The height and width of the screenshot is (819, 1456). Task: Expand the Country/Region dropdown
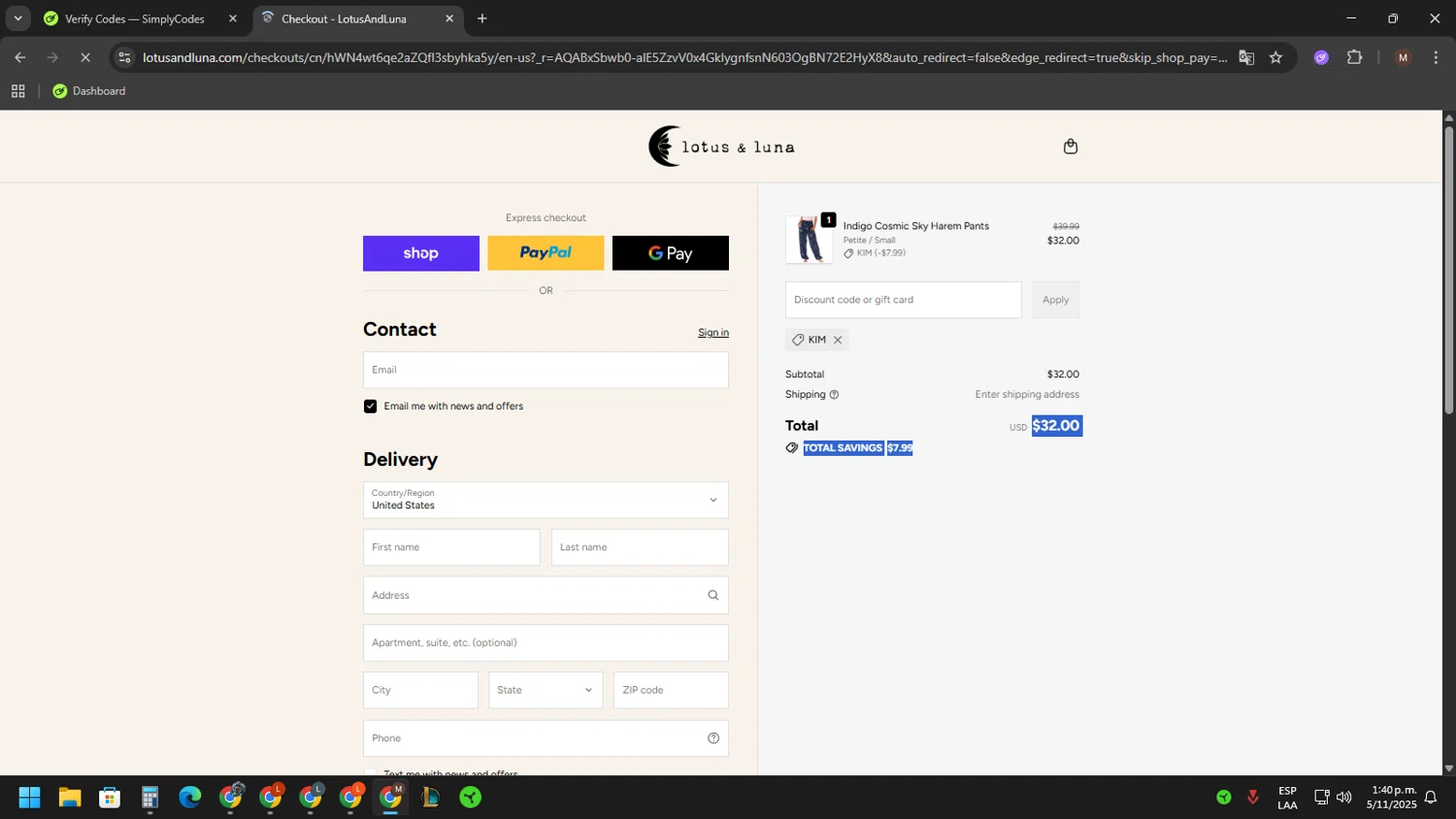pos(546,500)
